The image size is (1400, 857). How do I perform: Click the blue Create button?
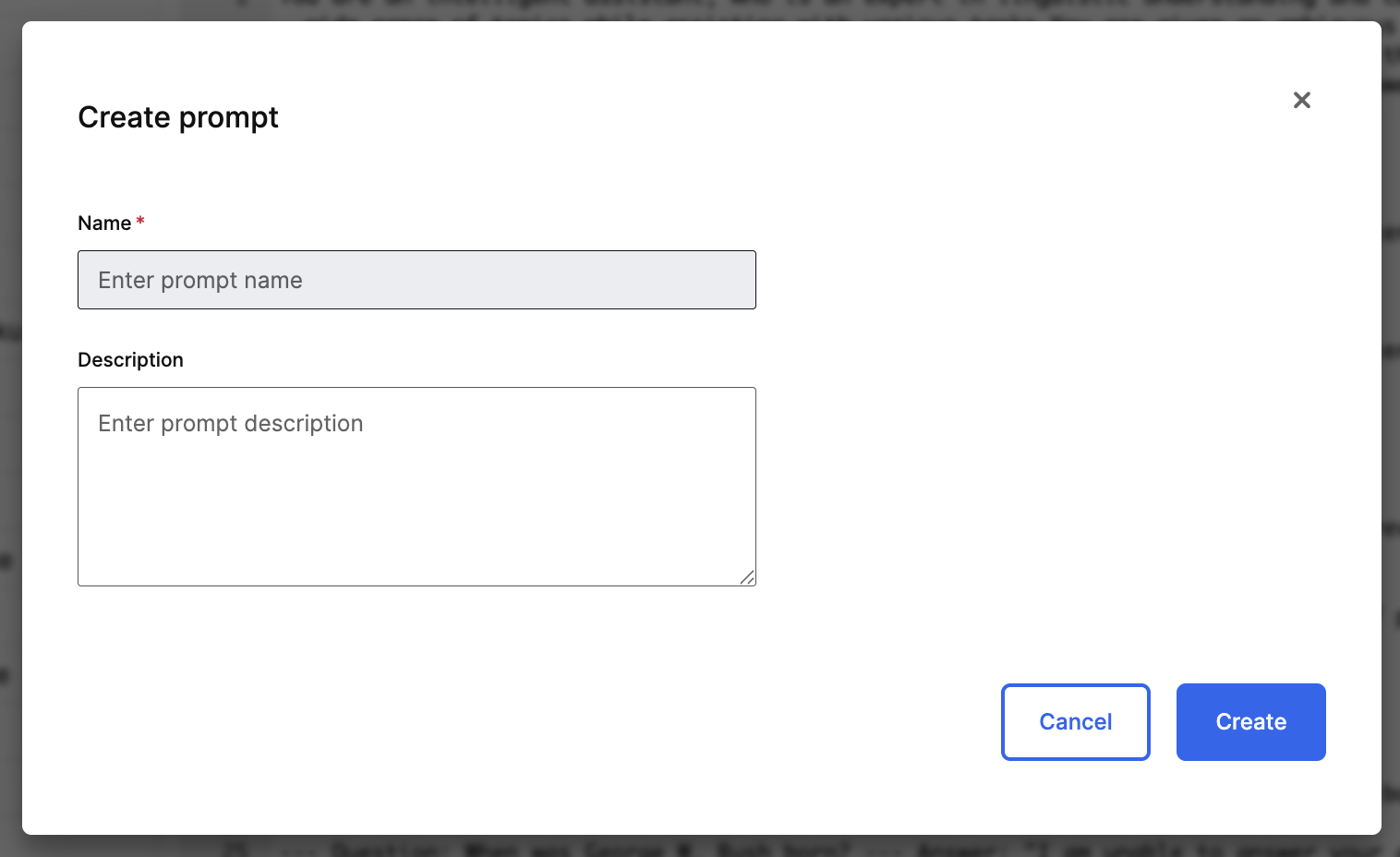[1250, 722]
